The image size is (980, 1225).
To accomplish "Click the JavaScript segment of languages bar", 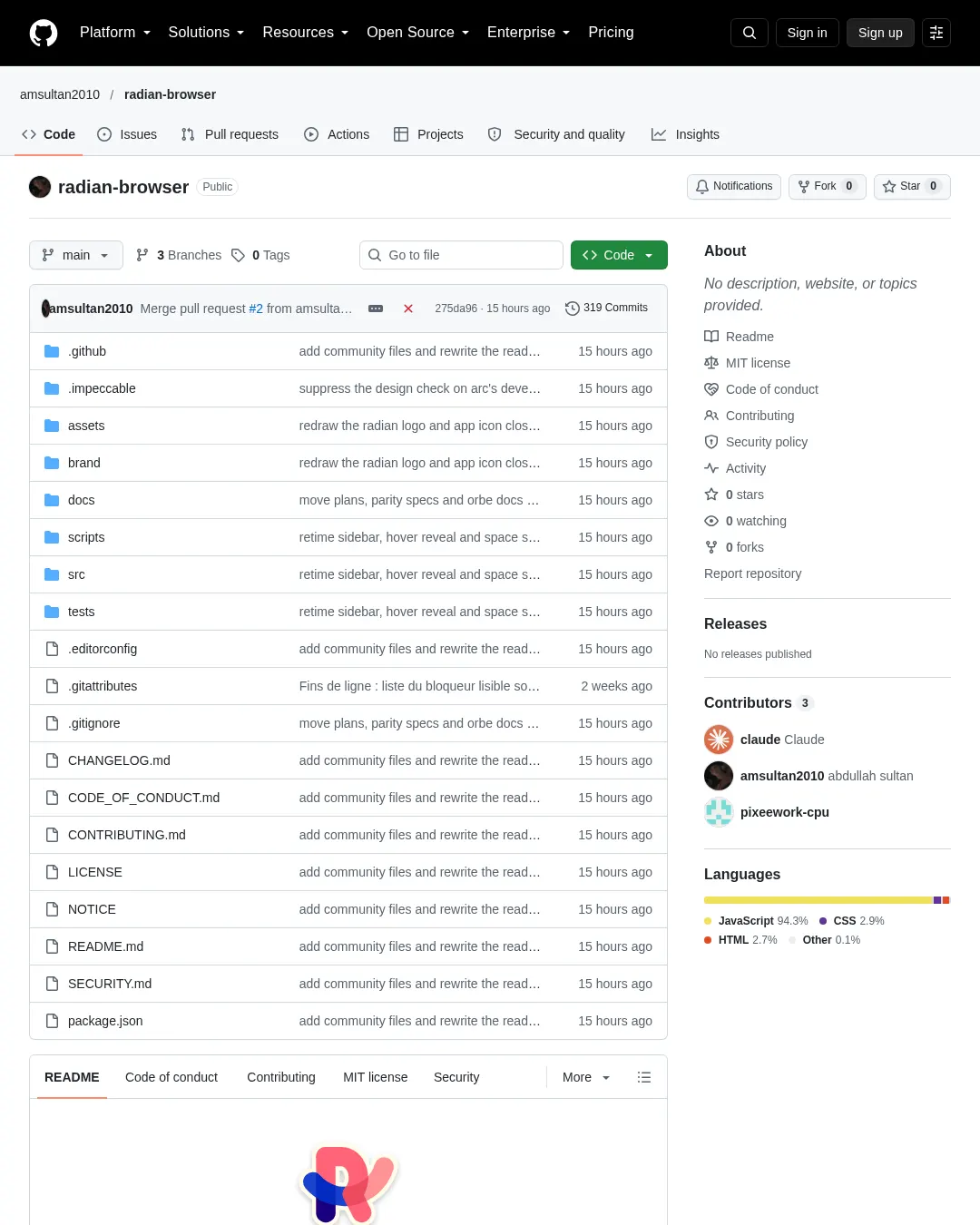I will click(818, 900).
